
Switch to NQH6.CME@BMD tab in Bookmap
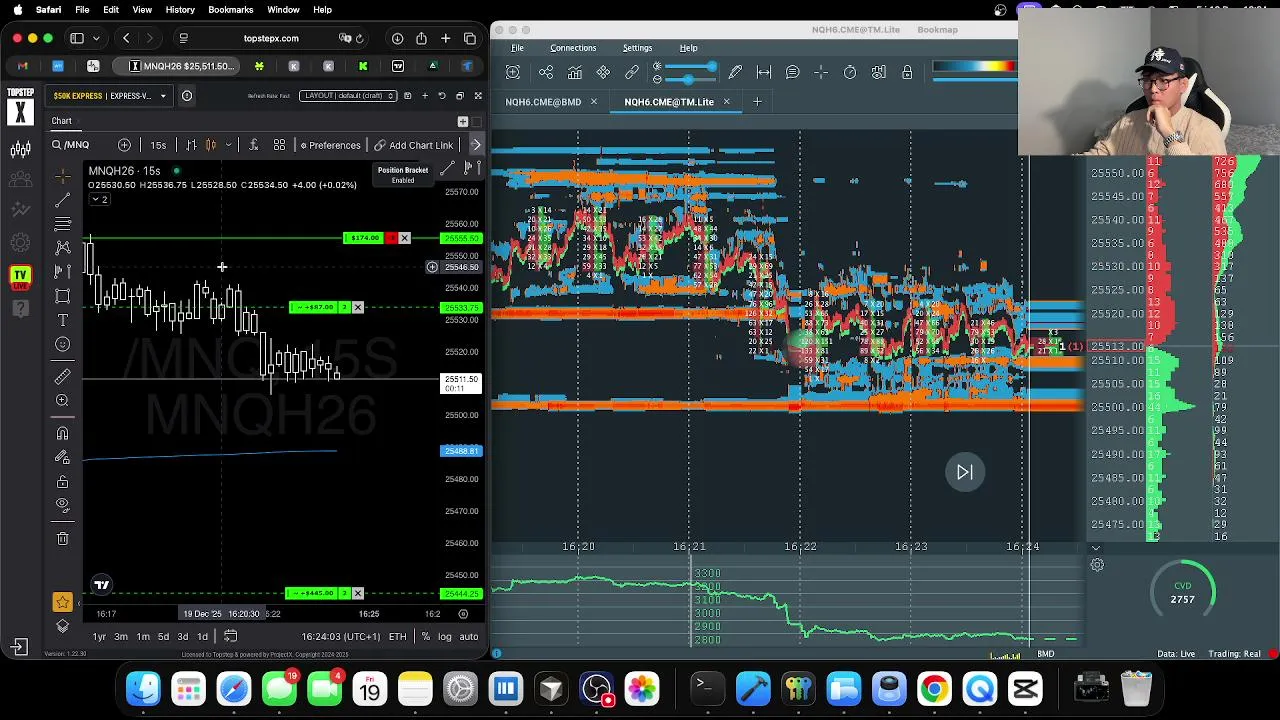pyautogui.click(x=543, y=102)
